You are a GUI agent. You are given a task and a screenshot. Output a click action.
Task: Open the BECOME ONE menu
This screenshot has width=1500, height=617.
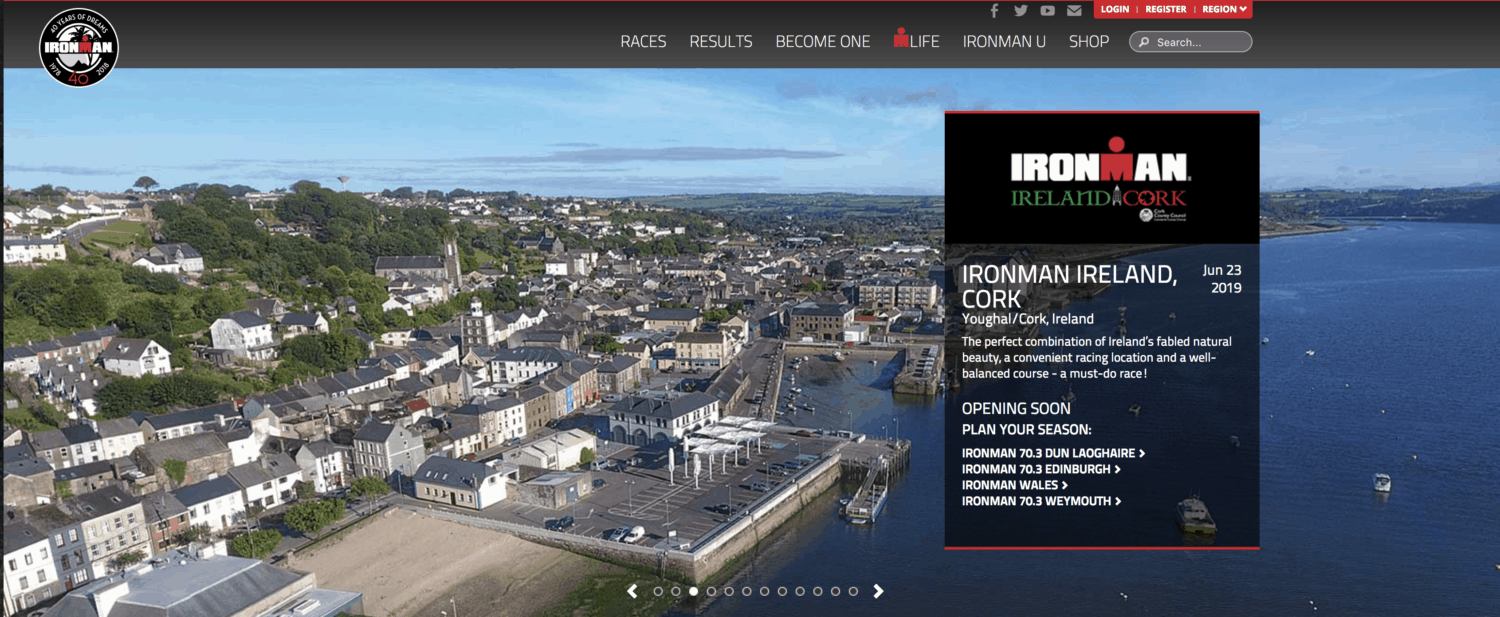pos(823,41)
